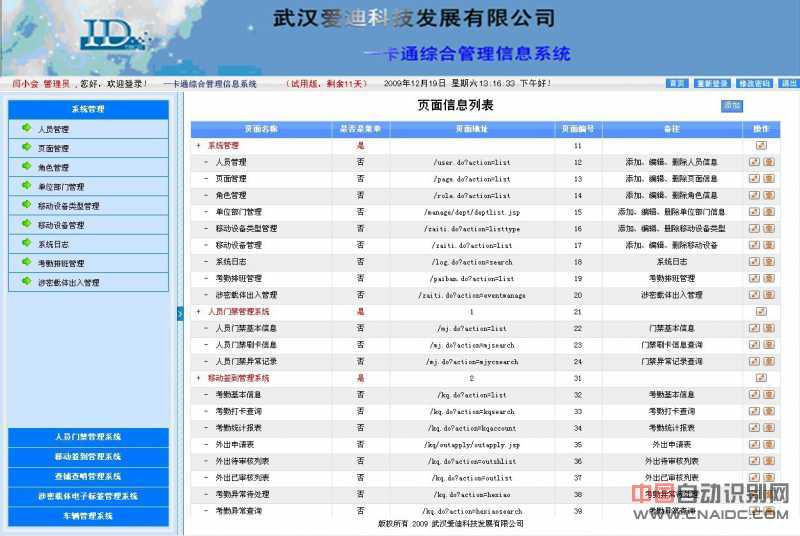Viewport: 800px width, 536px height.
Task: Click the 考勤打卡查询 page name cell
Action: (x=238, y=411)
